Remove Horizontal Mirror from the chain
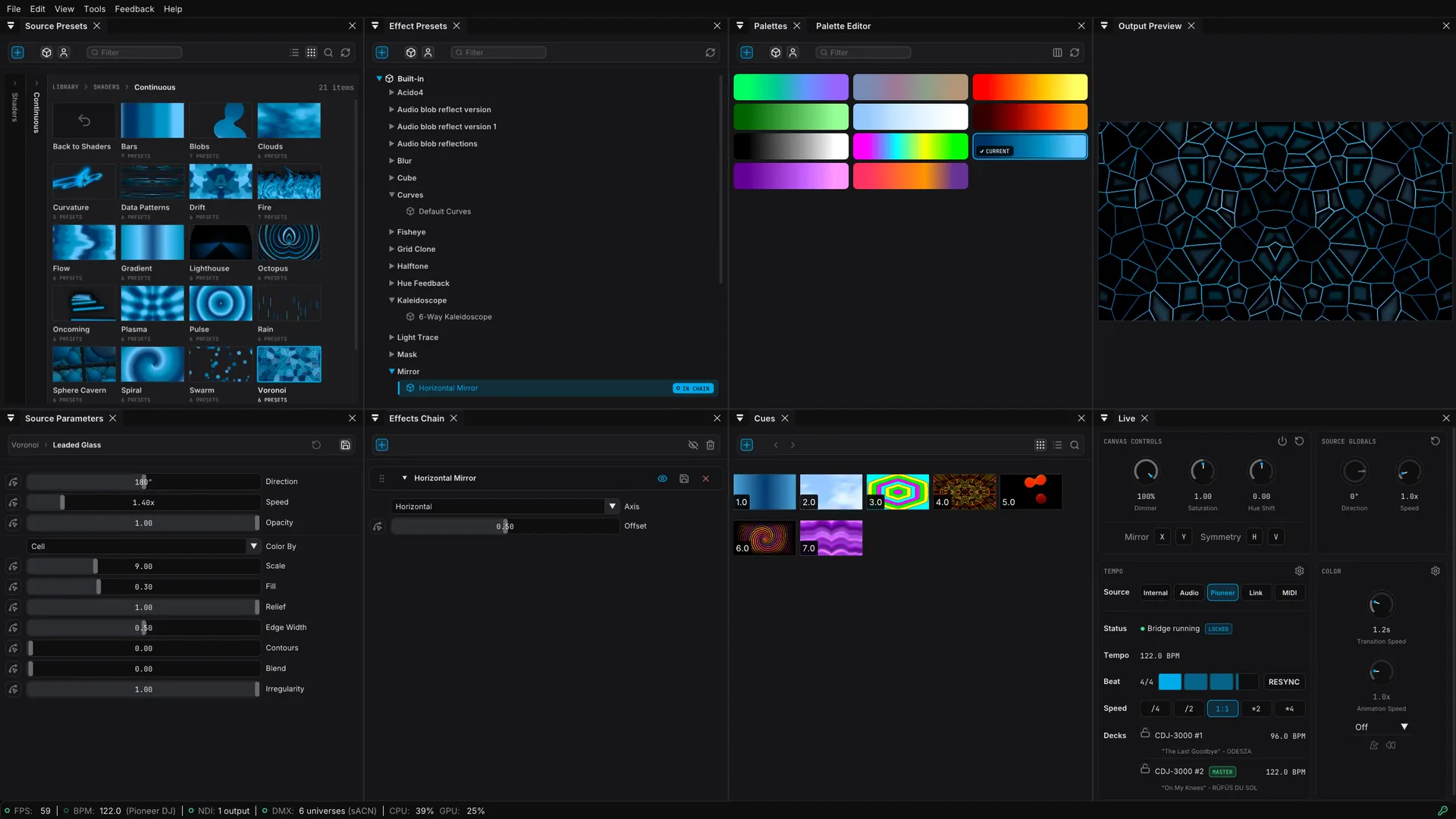The width and height of the screenshot is (1456, 819). click(706, 479)
